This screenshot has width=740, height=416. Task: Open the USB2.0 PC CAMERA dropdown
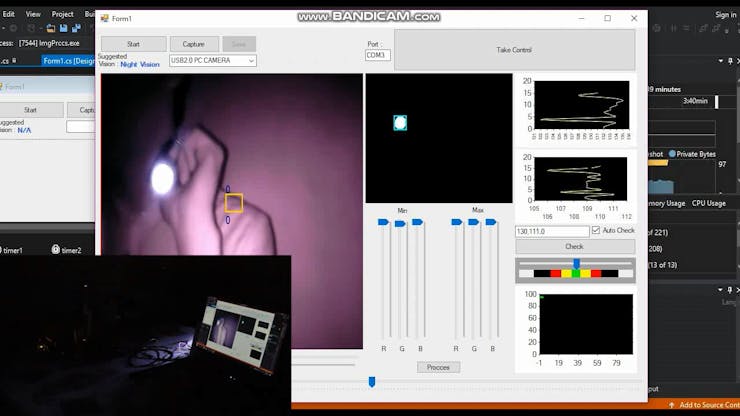213,60
